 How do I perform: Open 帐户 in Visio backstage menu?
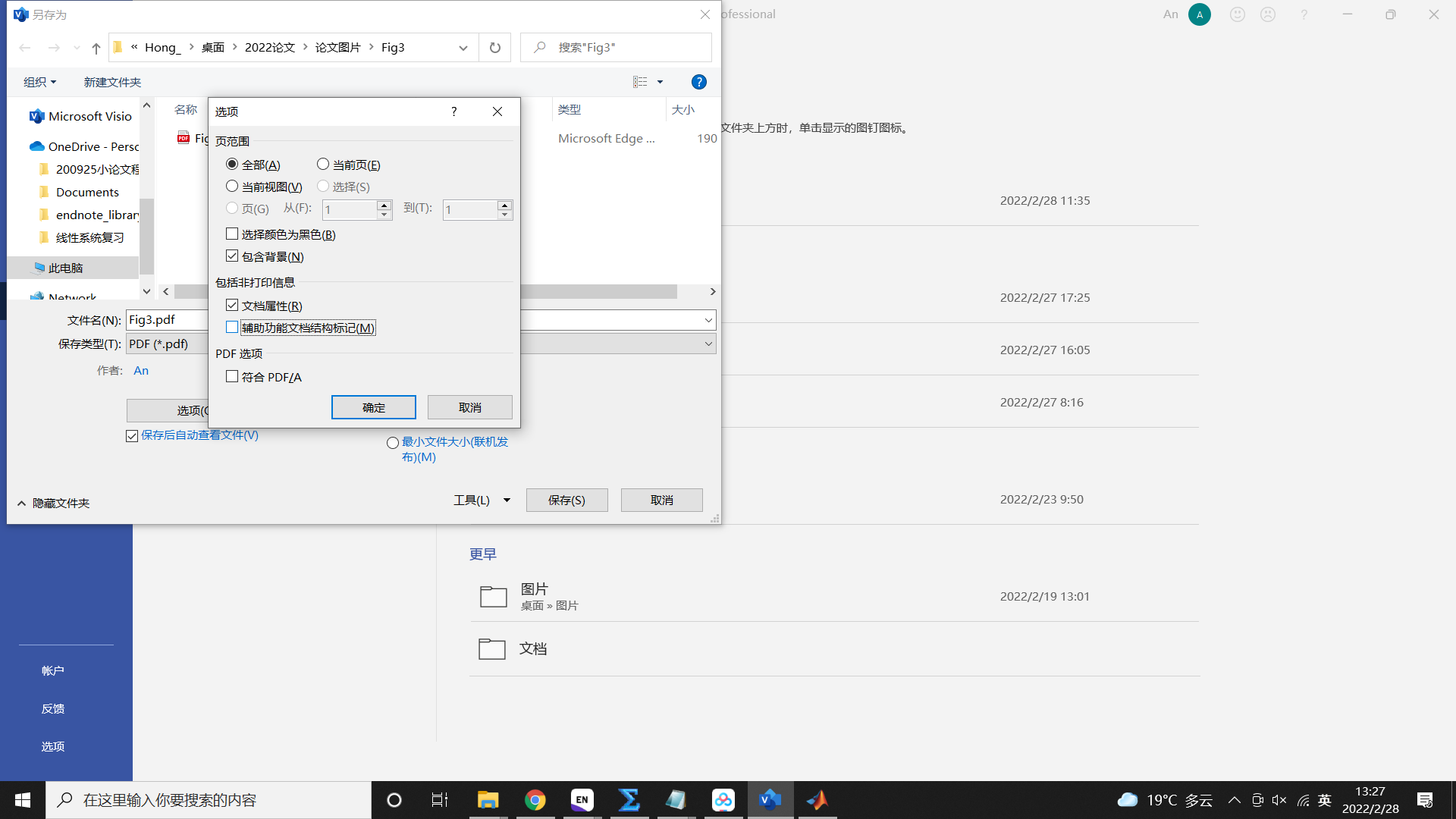point(53,671)
